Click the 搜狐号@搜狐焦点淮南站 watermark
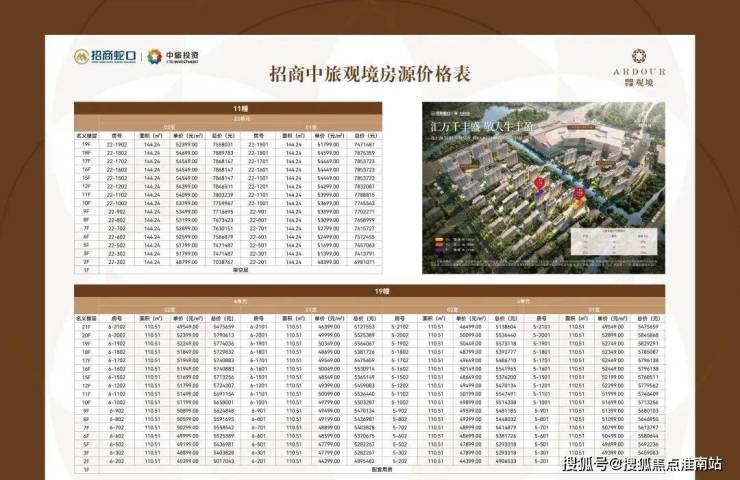740x480 pixels. point(651,463)
